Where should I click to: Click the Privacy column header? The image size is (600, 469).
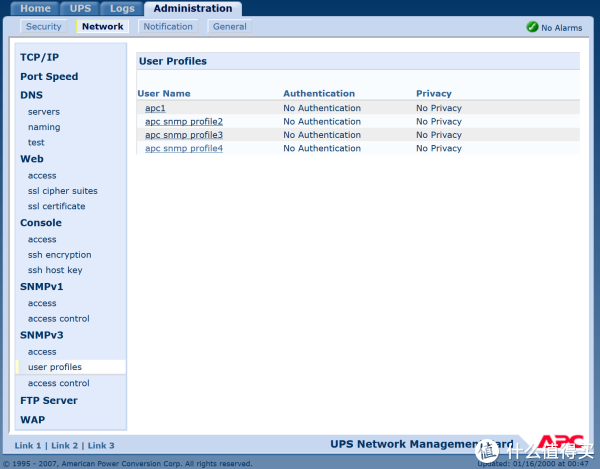click(434, 94)
